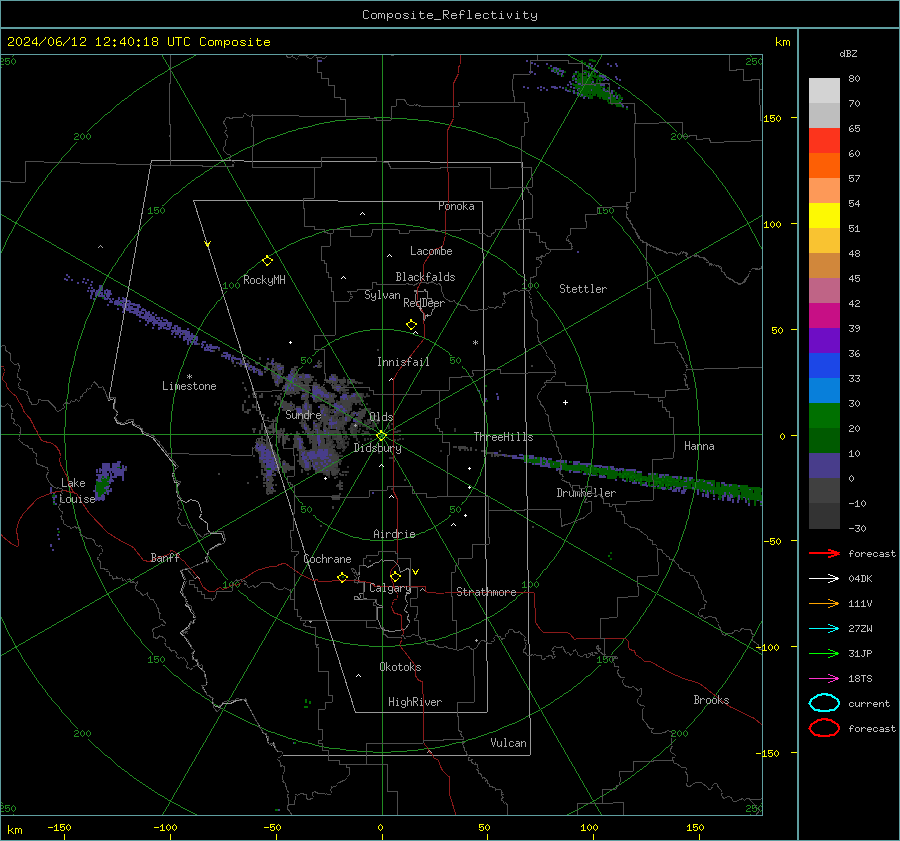This screenshot has height=841, width=900.
Task: Click the RockyMH label
Action: click(x=264, y=280)
